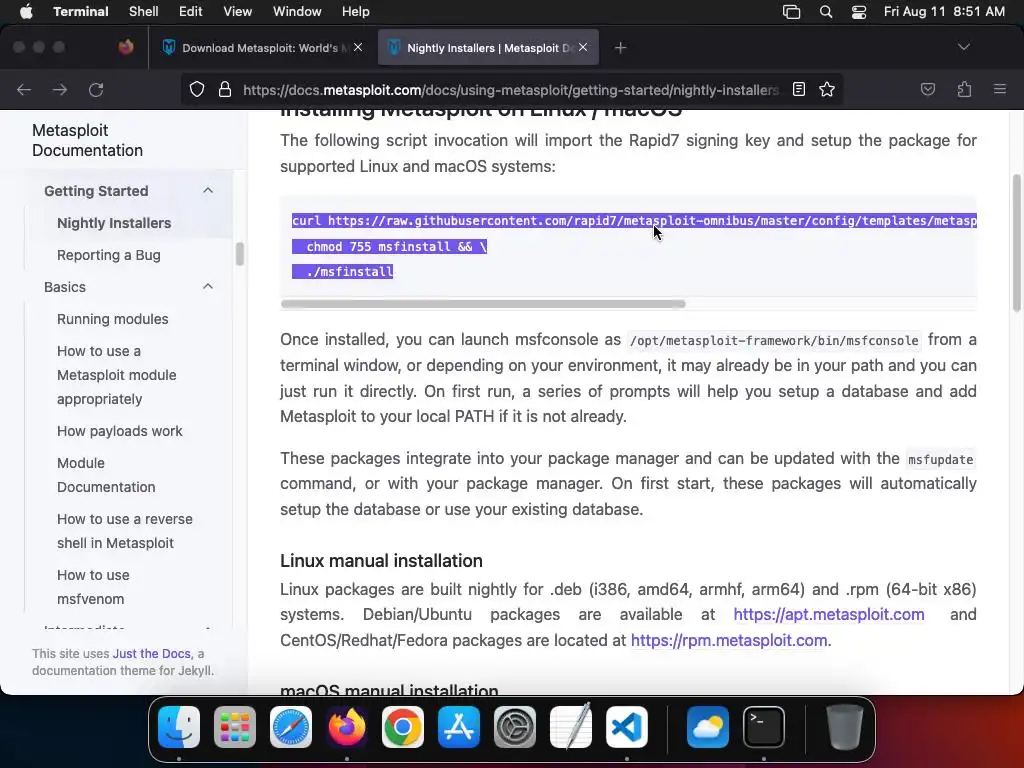Collapse the Getting Started section

pos(208,191)
